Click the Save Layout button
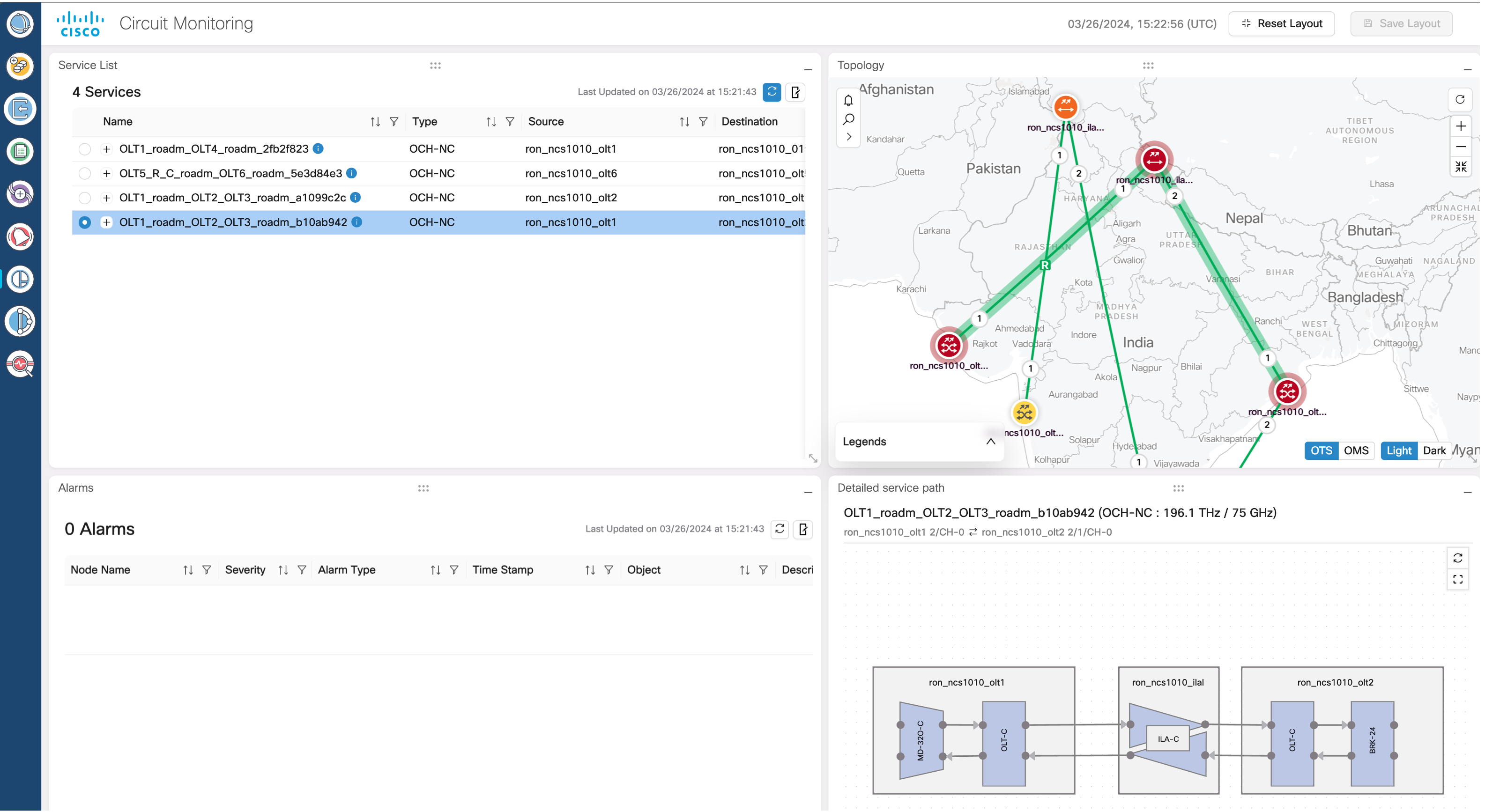 (x=1402, y=23)
